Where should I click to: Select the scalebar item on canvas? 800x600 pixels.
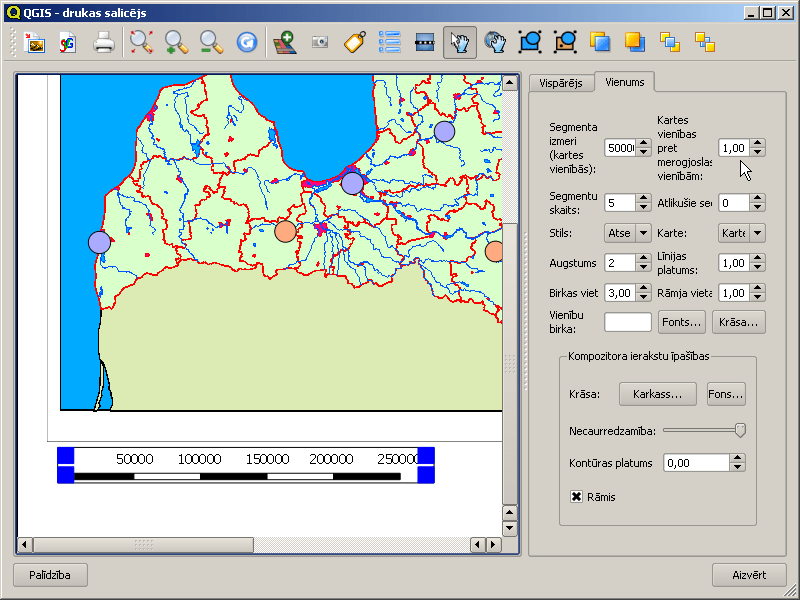(x=245, y=465)
